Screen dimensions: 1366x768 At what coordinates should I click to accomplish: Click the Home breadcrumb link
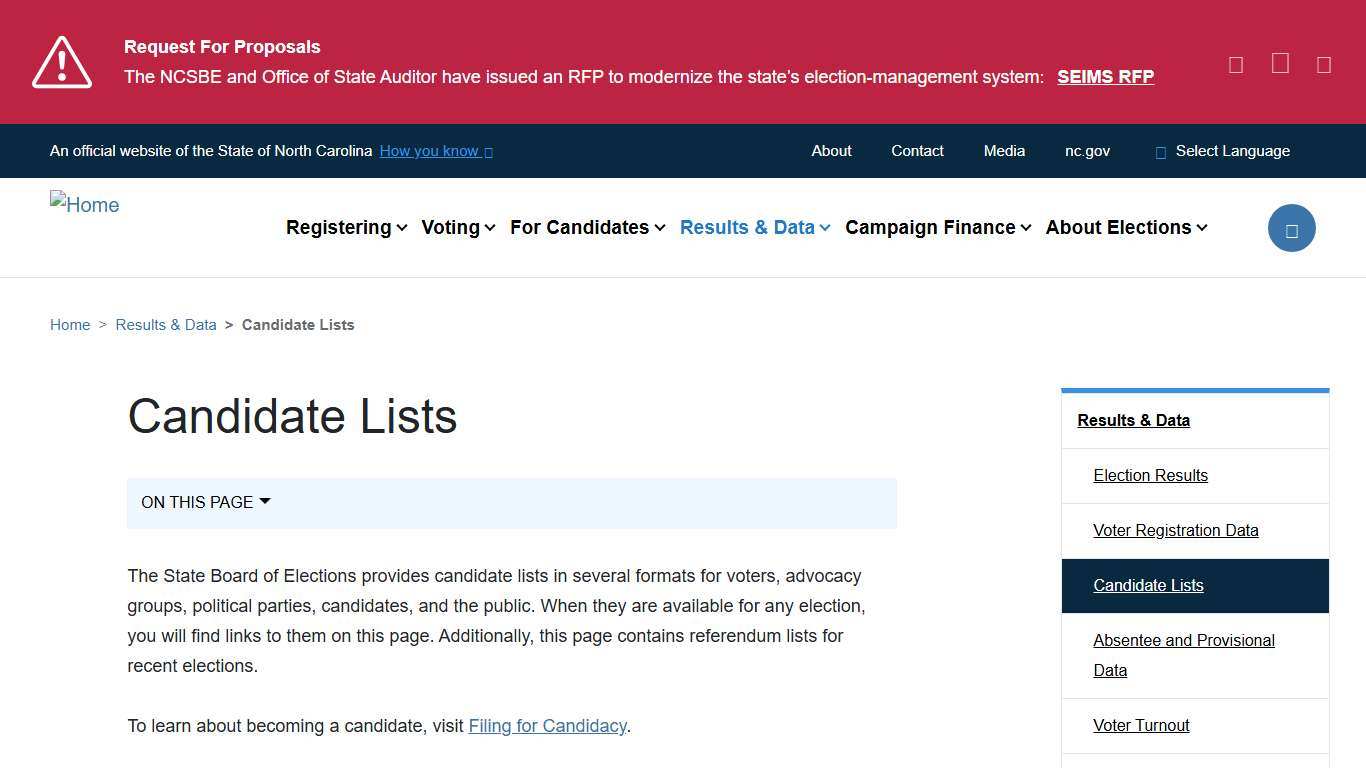pos(70,324)
